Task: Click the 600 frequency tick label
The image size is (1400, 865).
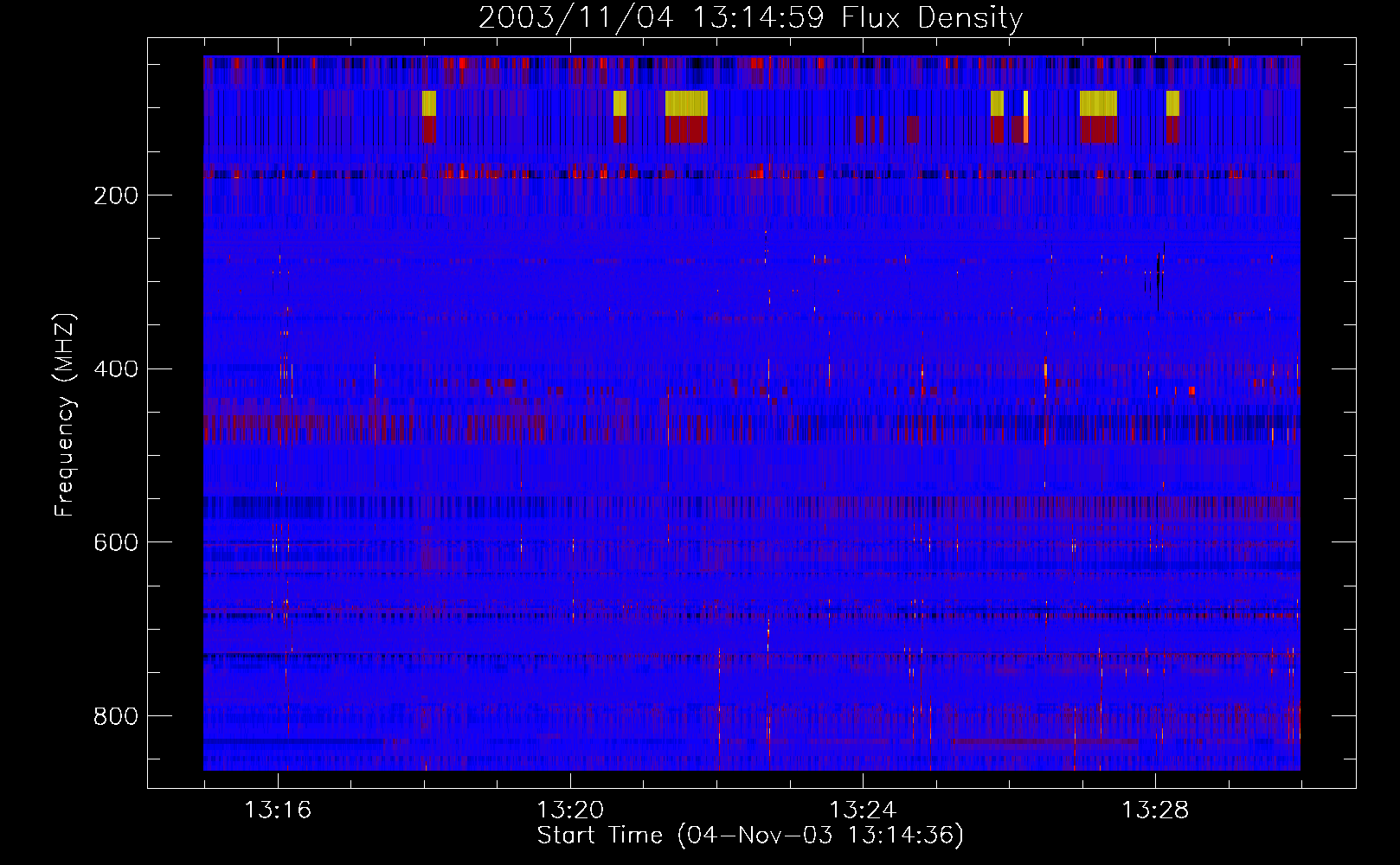Action: [116, 542]
